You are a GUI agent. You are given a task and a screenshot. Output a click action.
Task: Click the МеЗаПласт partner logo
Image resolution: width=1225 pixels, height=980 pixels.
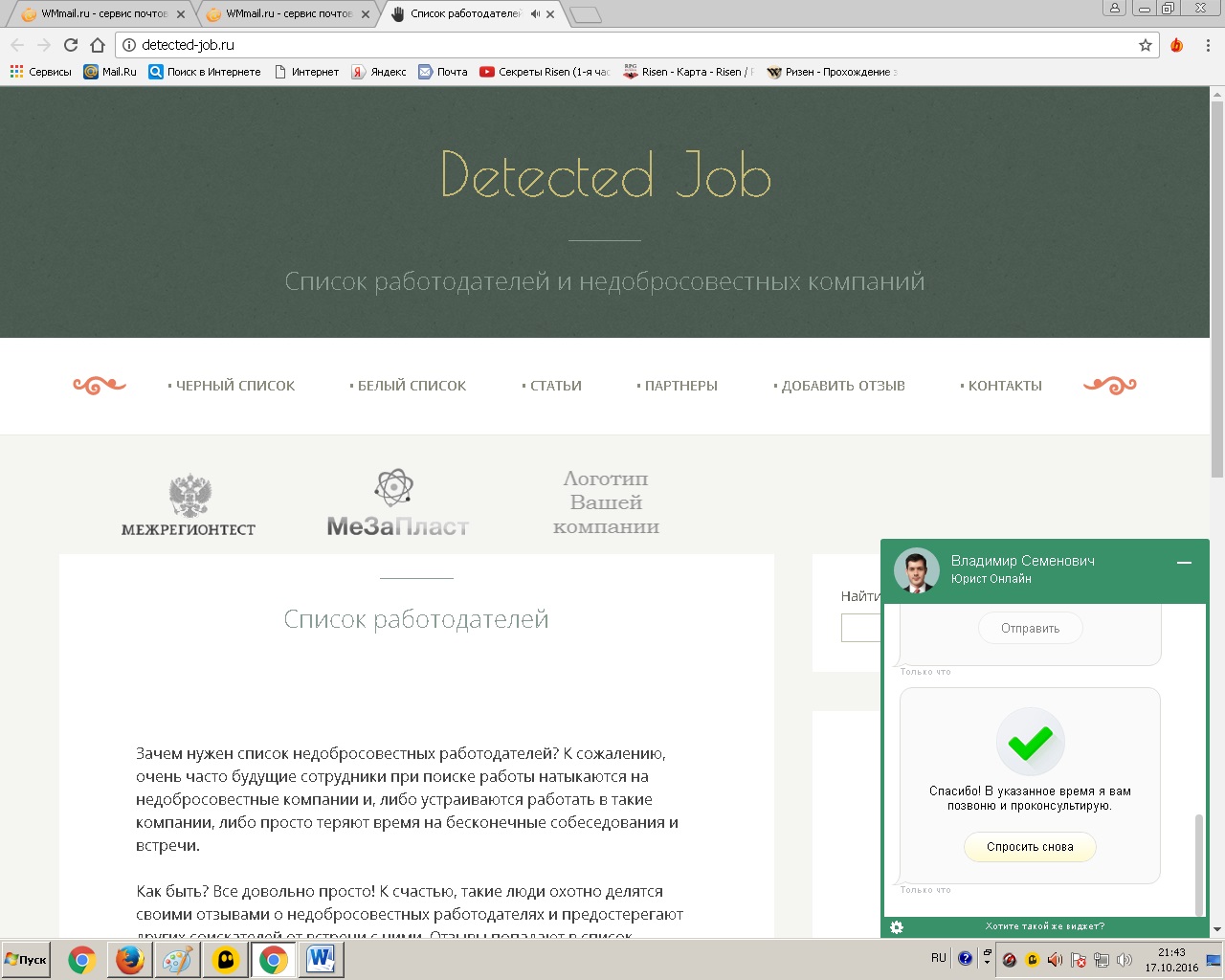click(x=398, y=503)
